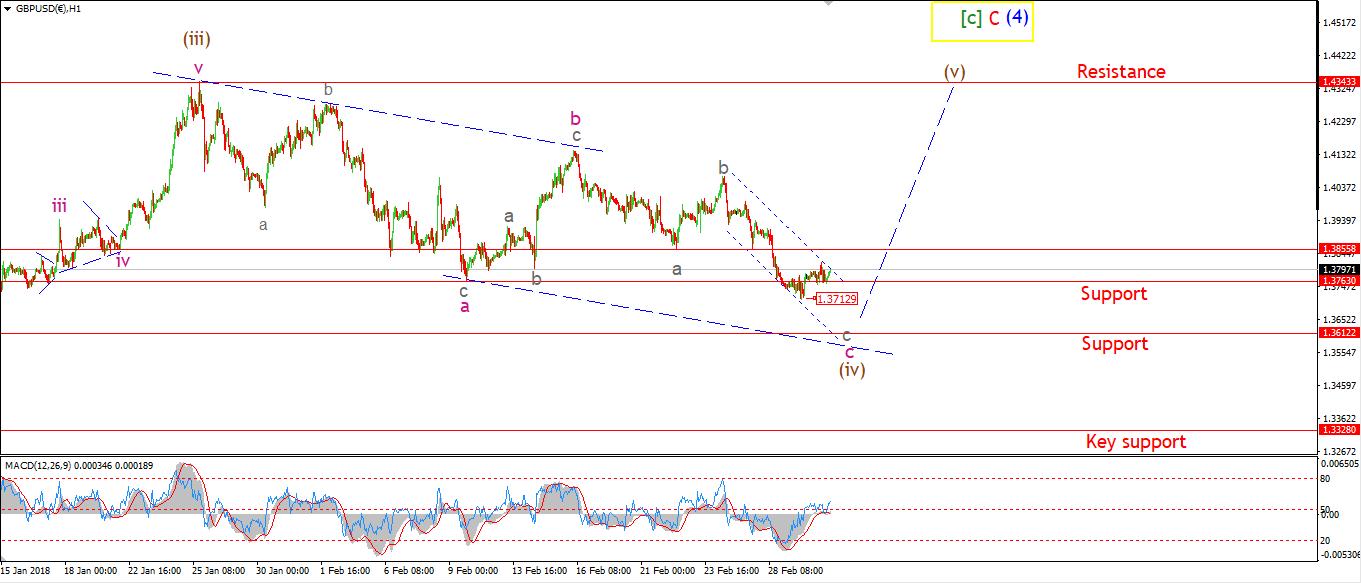Image resolution: width=1362 pixels, height=583 pixels.
Task: Click the 1 Feb 16:00 time label
Action: point(344,570)
